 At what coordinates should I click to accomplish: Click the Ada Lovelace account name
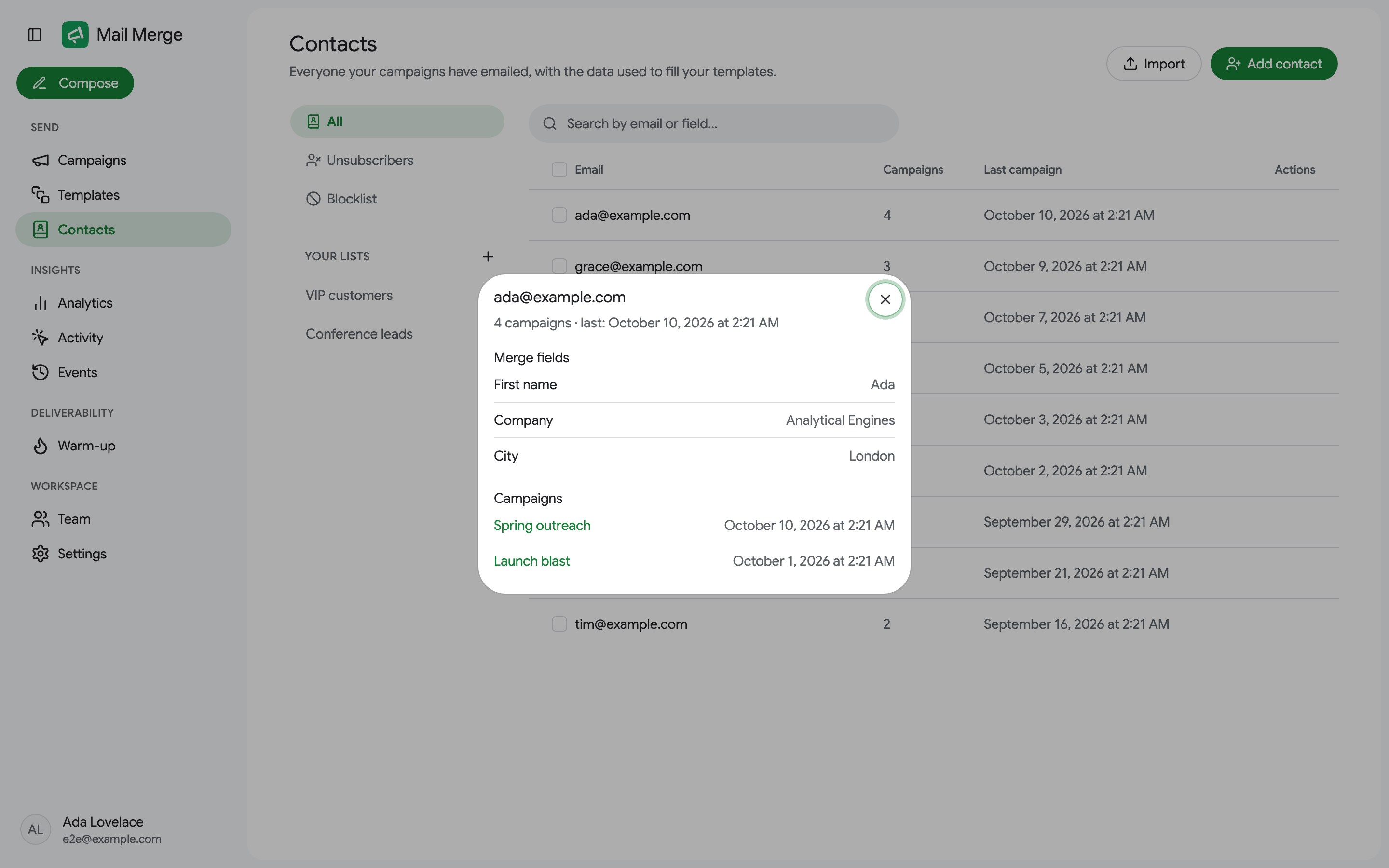(x=103, y=822)
